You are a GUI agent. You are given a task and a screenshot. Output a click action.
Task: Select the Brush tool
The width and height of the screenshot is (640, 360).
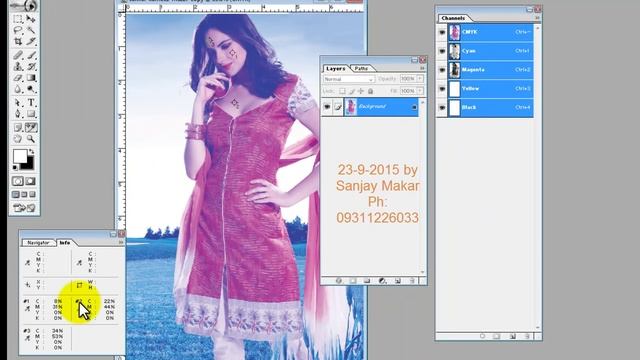pos(31,55)
